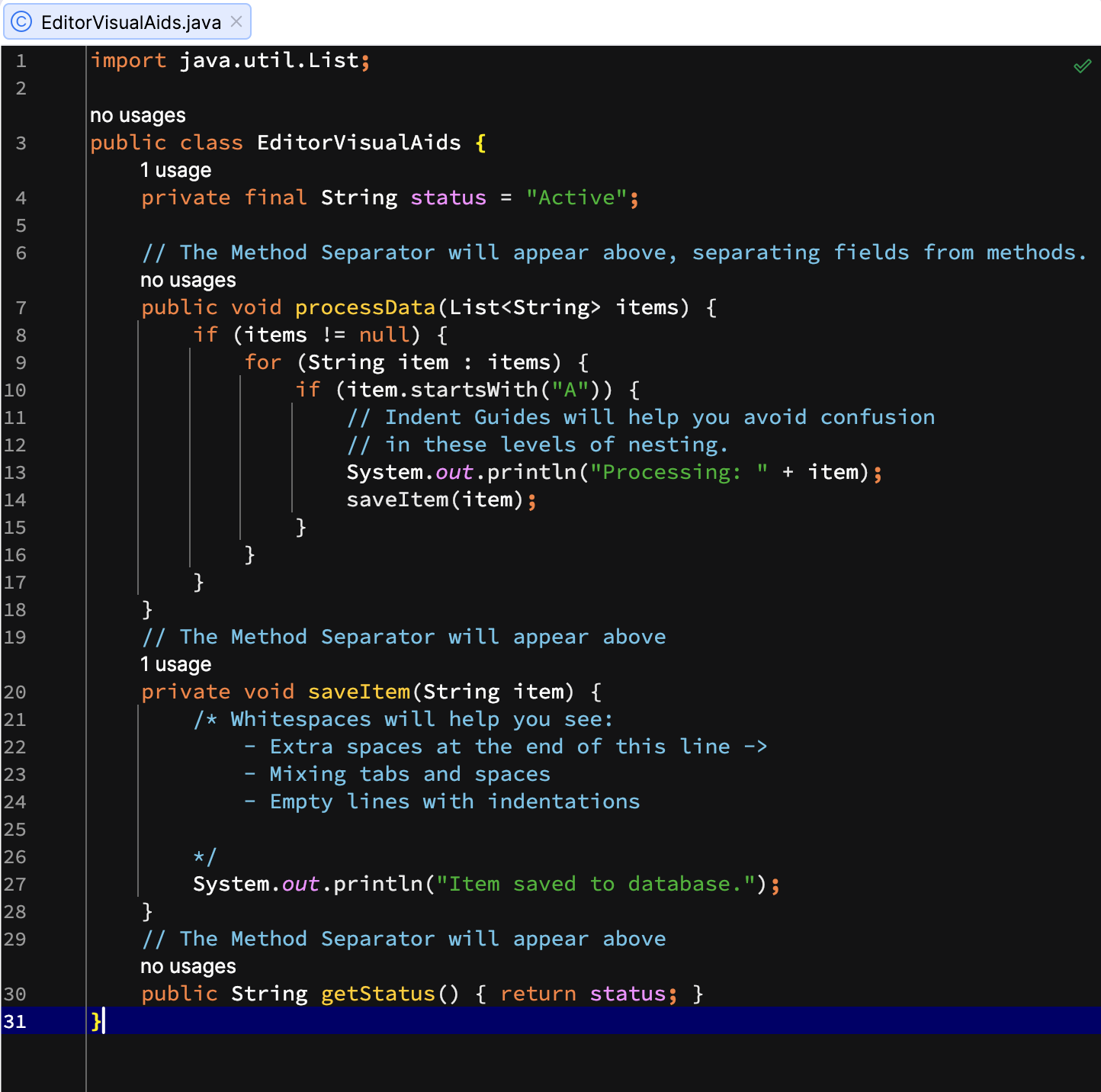The height and width of the screenshot is (1092, 1101).
Task: Open the EditorVisualAids.java tab
Action: pos(127,22)
